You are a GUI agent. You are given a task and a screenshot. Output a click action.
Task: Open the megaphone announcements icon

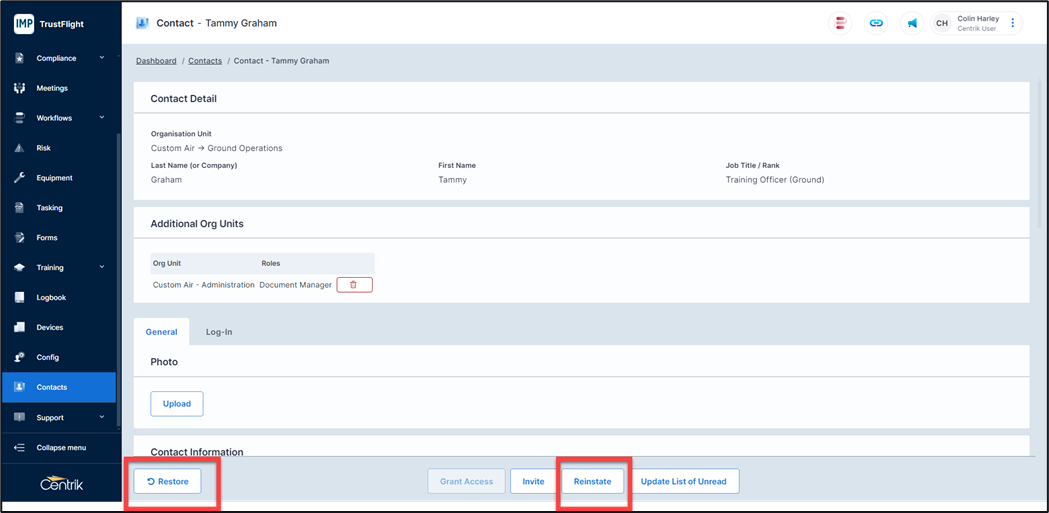912,23
